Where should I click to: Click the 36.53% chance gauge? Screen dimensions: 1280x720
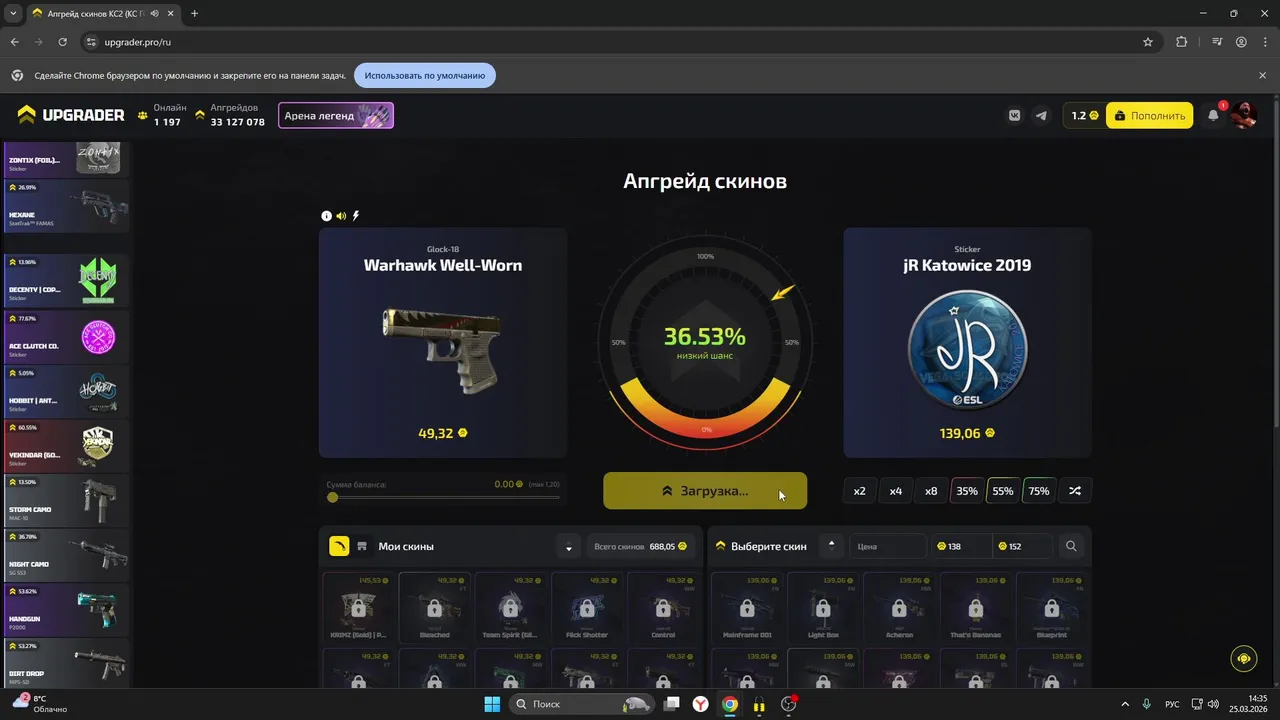pyautogui.click(x=705, y=342)
